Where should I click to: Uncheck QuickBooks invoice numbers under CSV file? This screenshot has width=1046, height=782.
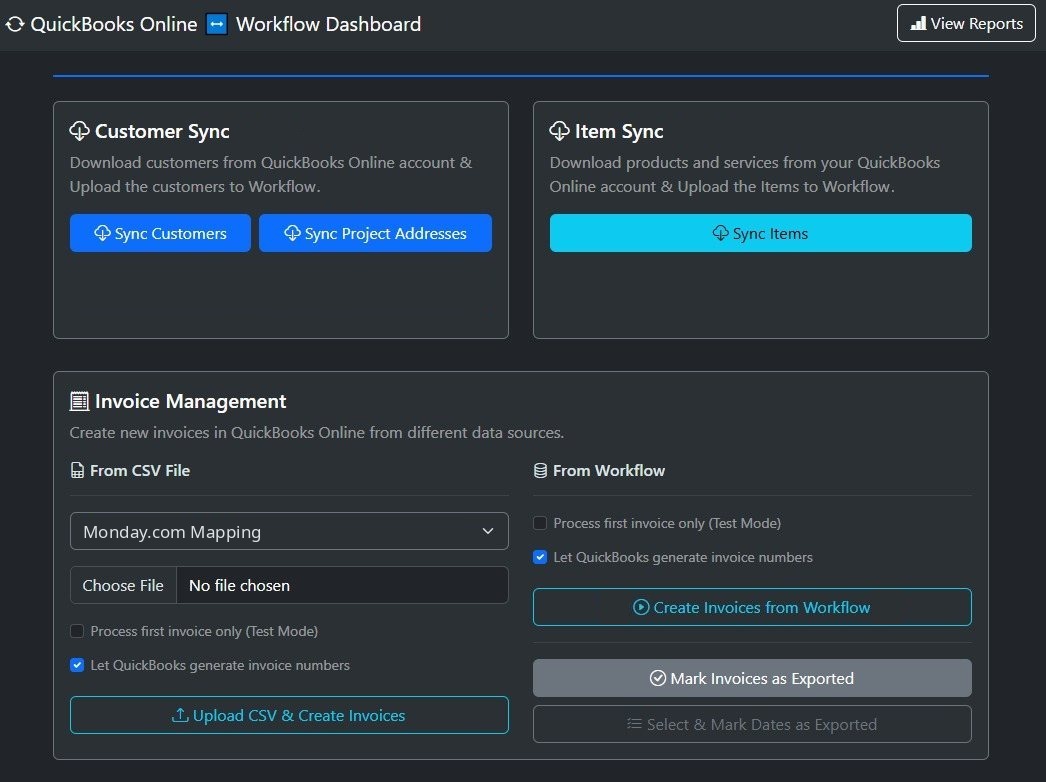click(77, 665)
